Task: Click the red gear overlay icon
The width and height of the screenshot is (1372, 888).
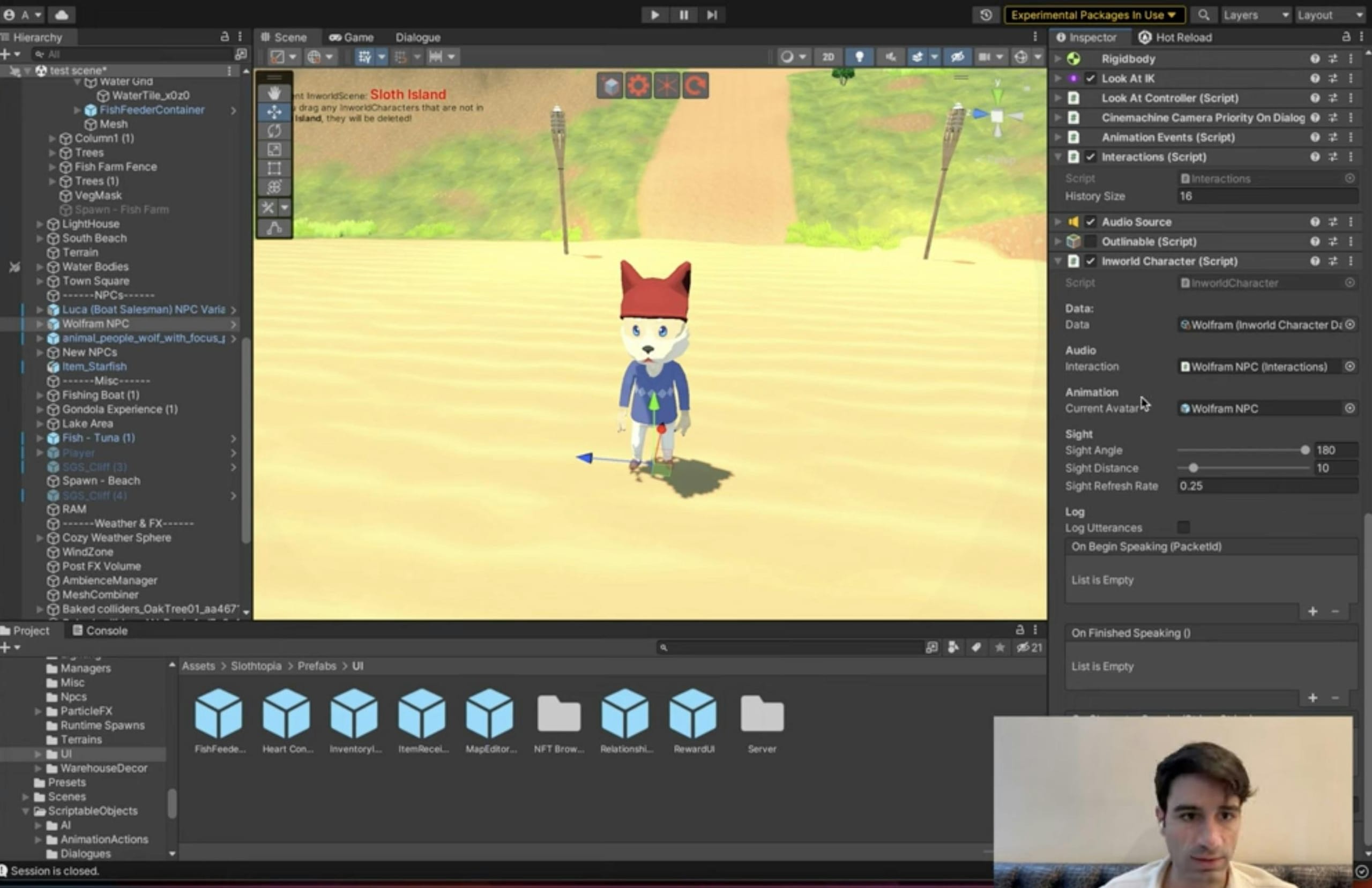Action: point(638,86)
